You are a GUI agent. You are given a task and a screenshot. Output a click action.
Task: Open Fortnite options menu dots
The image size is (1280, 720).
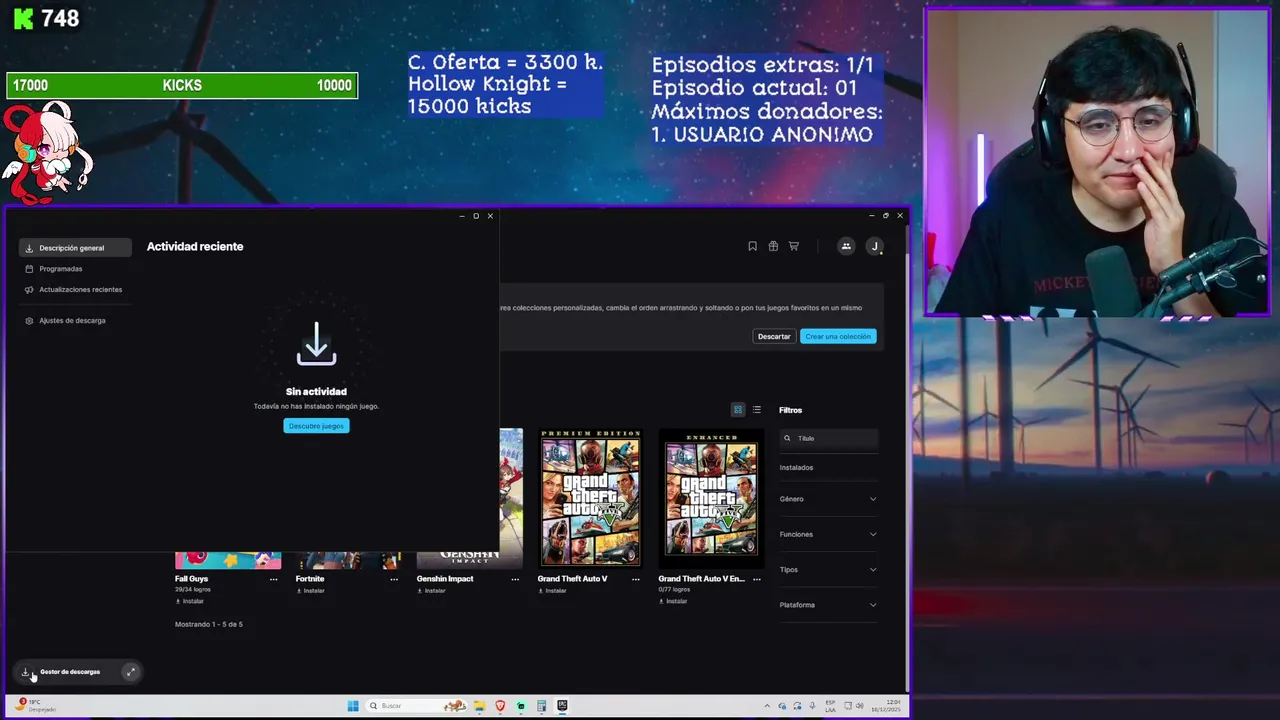(x=394, y=579)
